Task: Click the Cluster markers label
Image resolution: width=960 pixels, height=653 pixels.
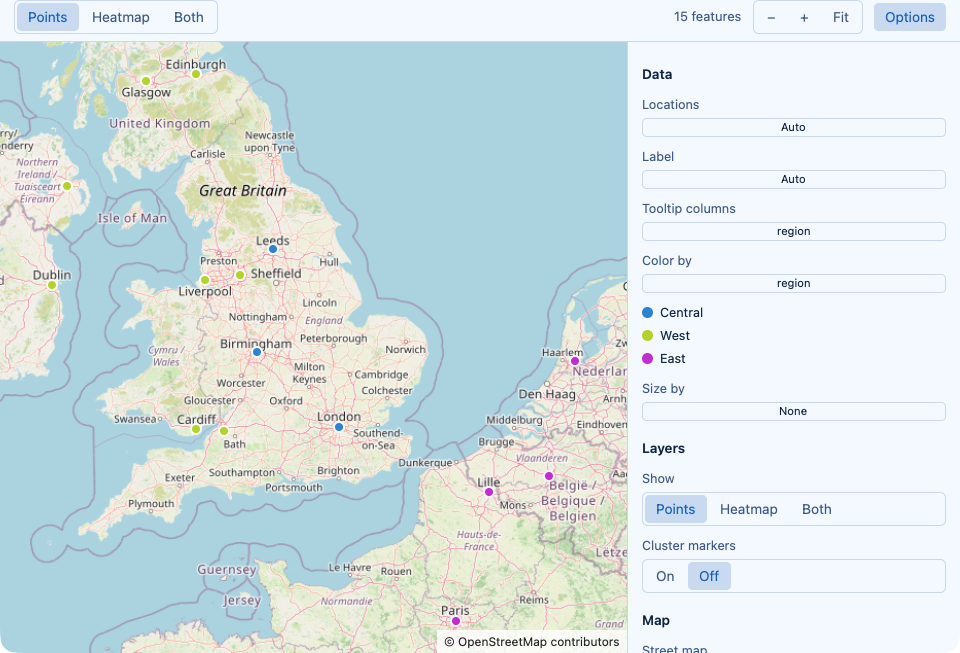Action: pyautogui.click(x=689, y=546)
